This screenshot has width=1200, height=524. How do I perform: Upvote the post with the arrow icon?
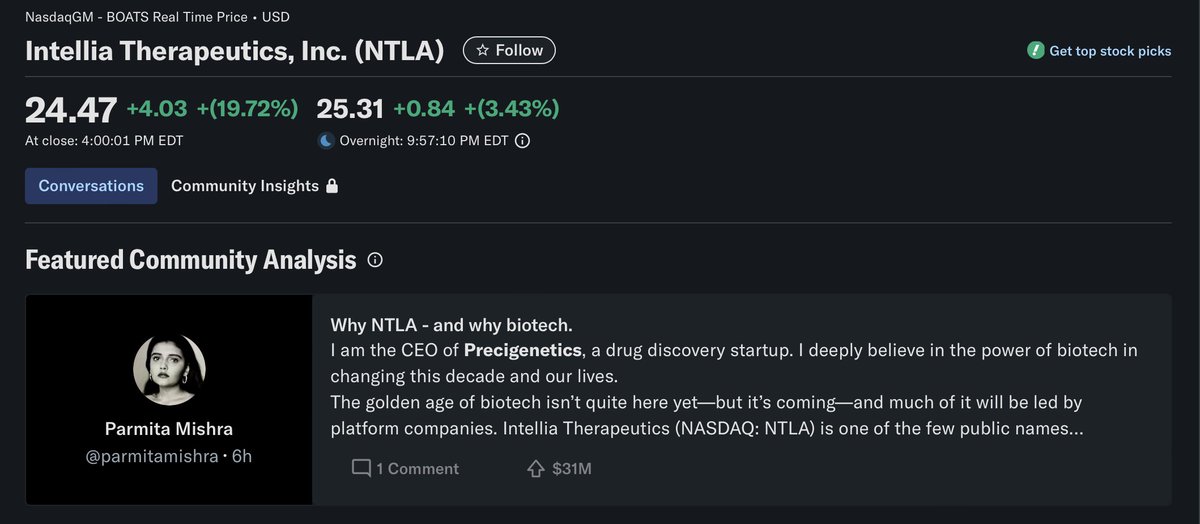pos(535,468)
